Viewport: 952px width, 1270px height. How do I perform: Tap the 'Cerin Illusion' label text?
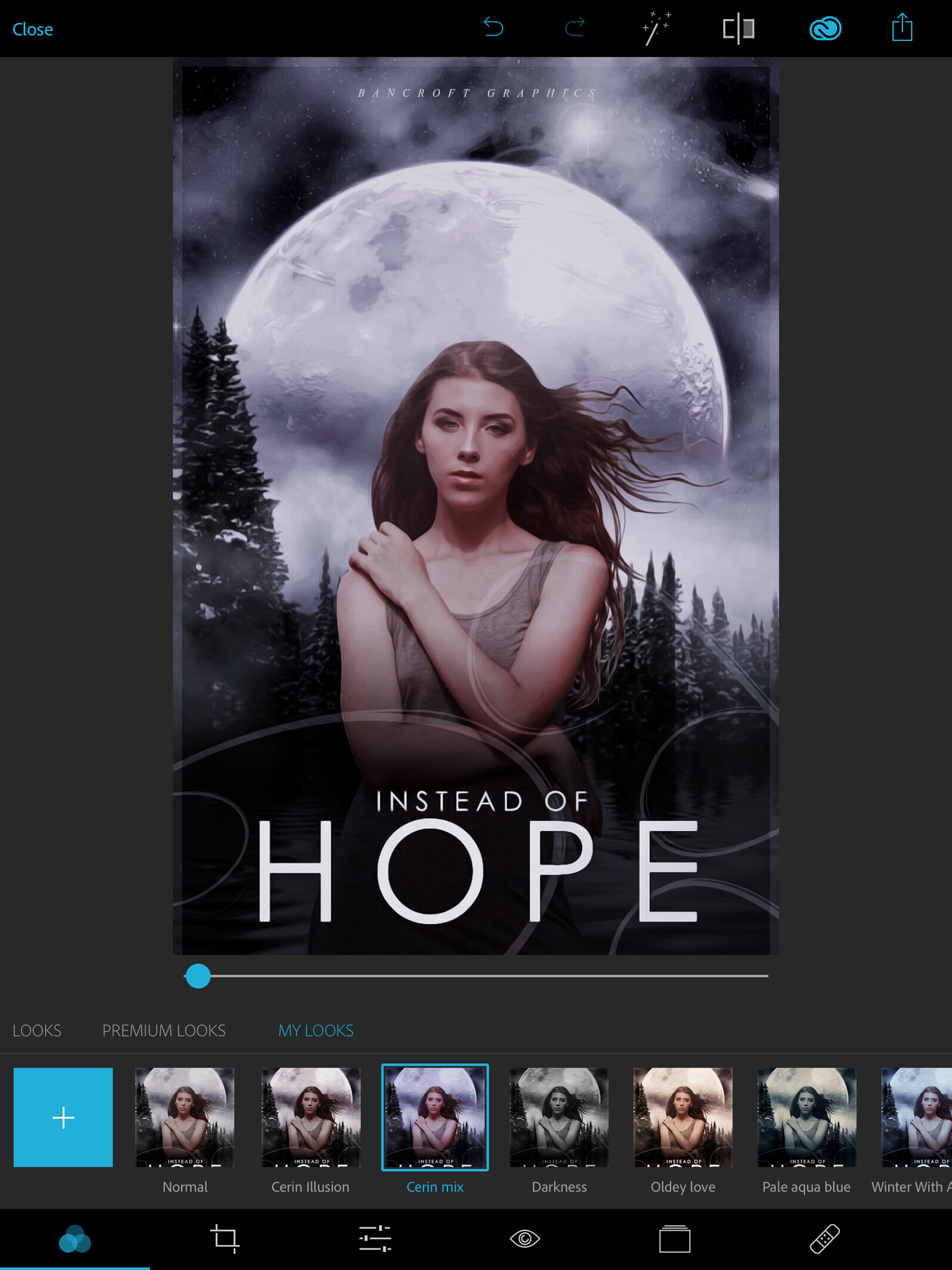click(311, 1187)
